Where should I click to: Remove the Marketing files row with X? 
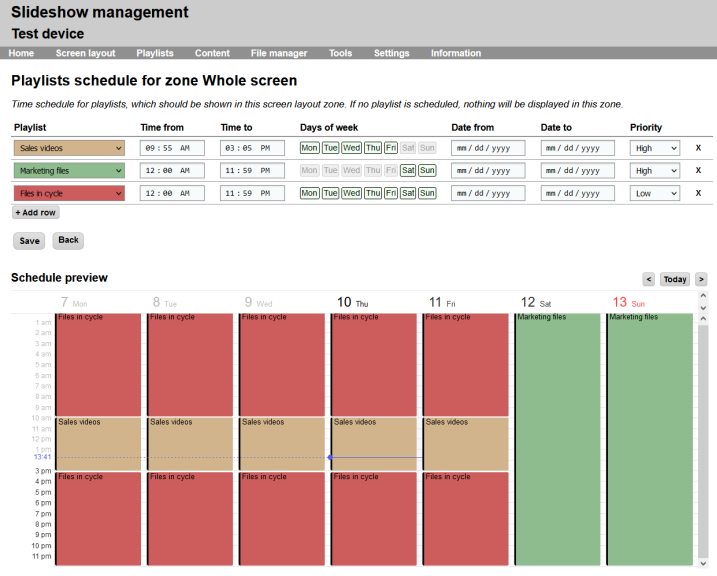698,171
